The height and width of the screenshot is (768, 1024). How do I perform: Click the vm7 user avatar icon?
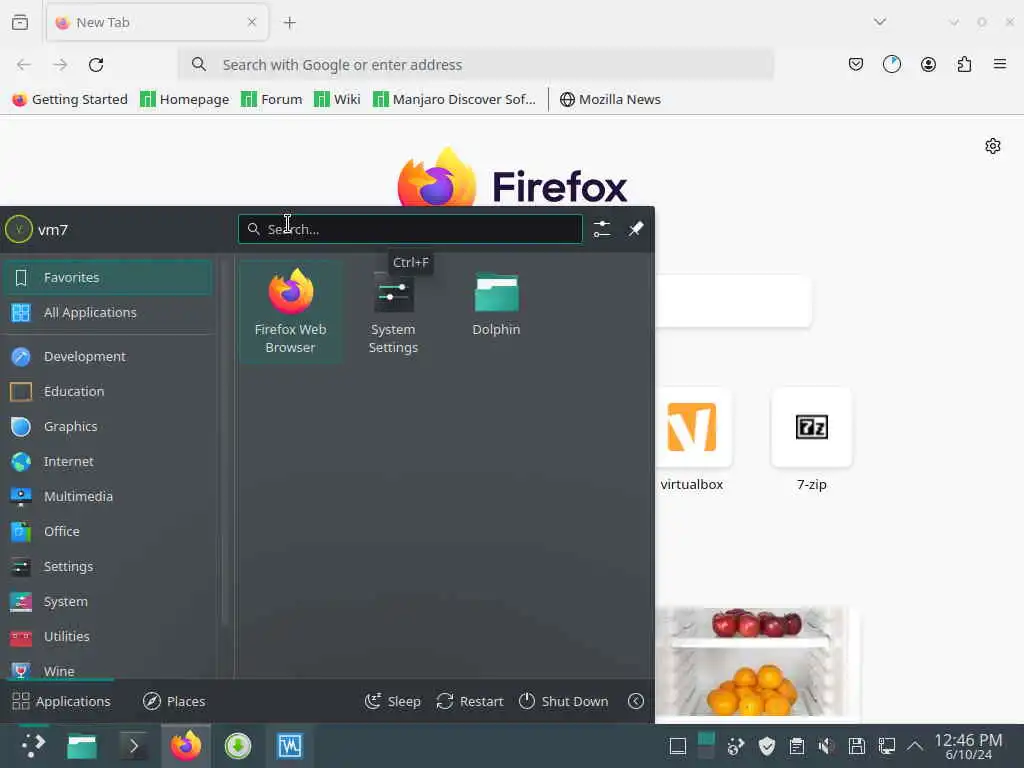pyautogui.click(x=18, y=229)
